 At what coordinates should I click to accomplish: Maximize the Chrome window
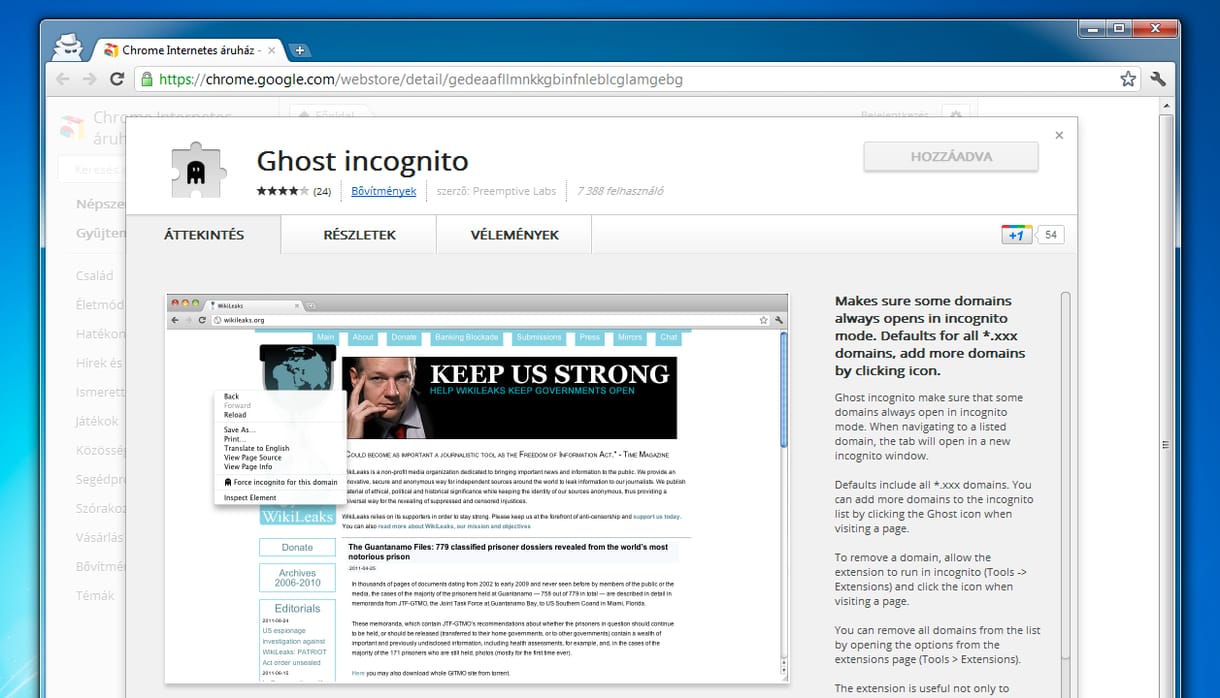tap(1120, 28)
